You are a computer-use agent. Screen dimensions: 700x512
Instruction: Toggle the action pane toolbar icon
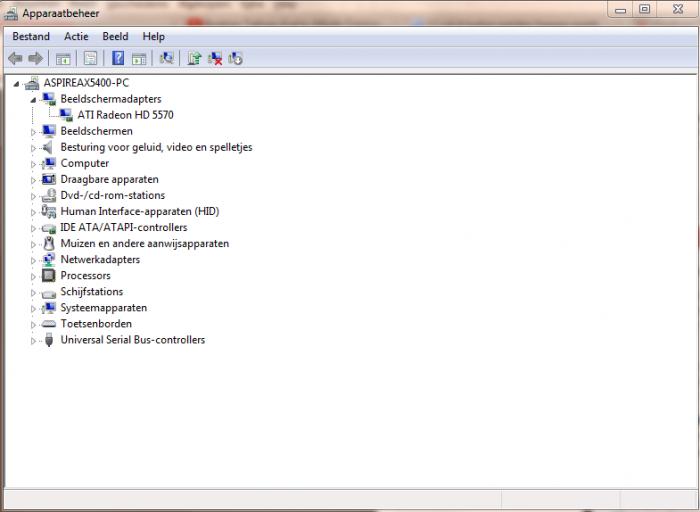[139, 58]
